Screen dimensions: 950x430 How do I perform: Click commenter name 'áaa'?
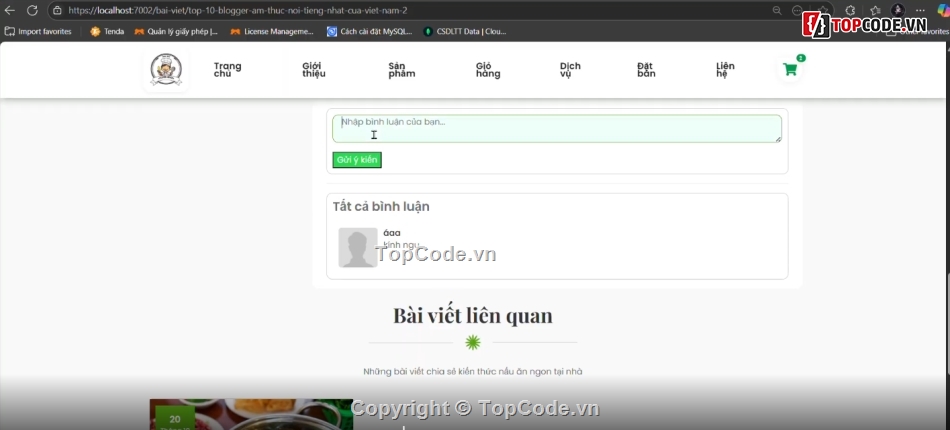pos(392,233)
